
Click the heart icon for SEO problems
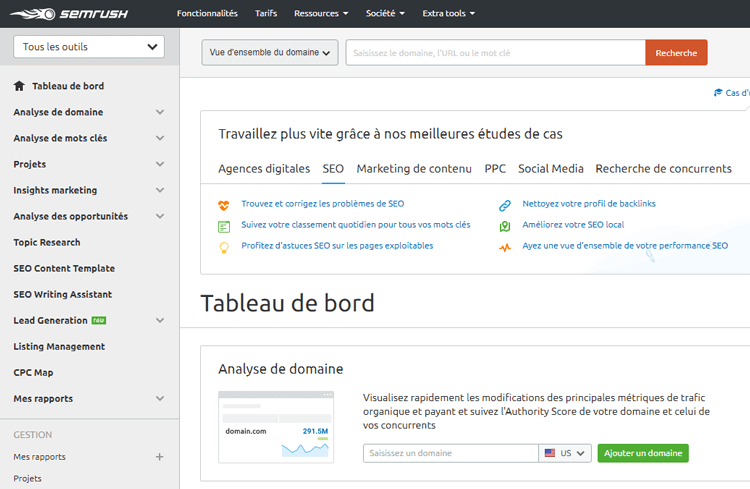223,205
